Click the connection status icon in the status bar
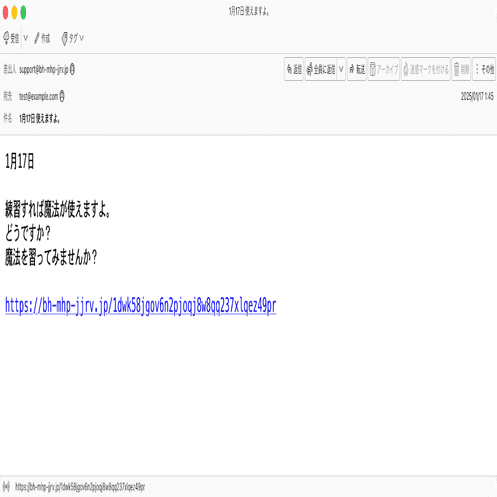 6,487
